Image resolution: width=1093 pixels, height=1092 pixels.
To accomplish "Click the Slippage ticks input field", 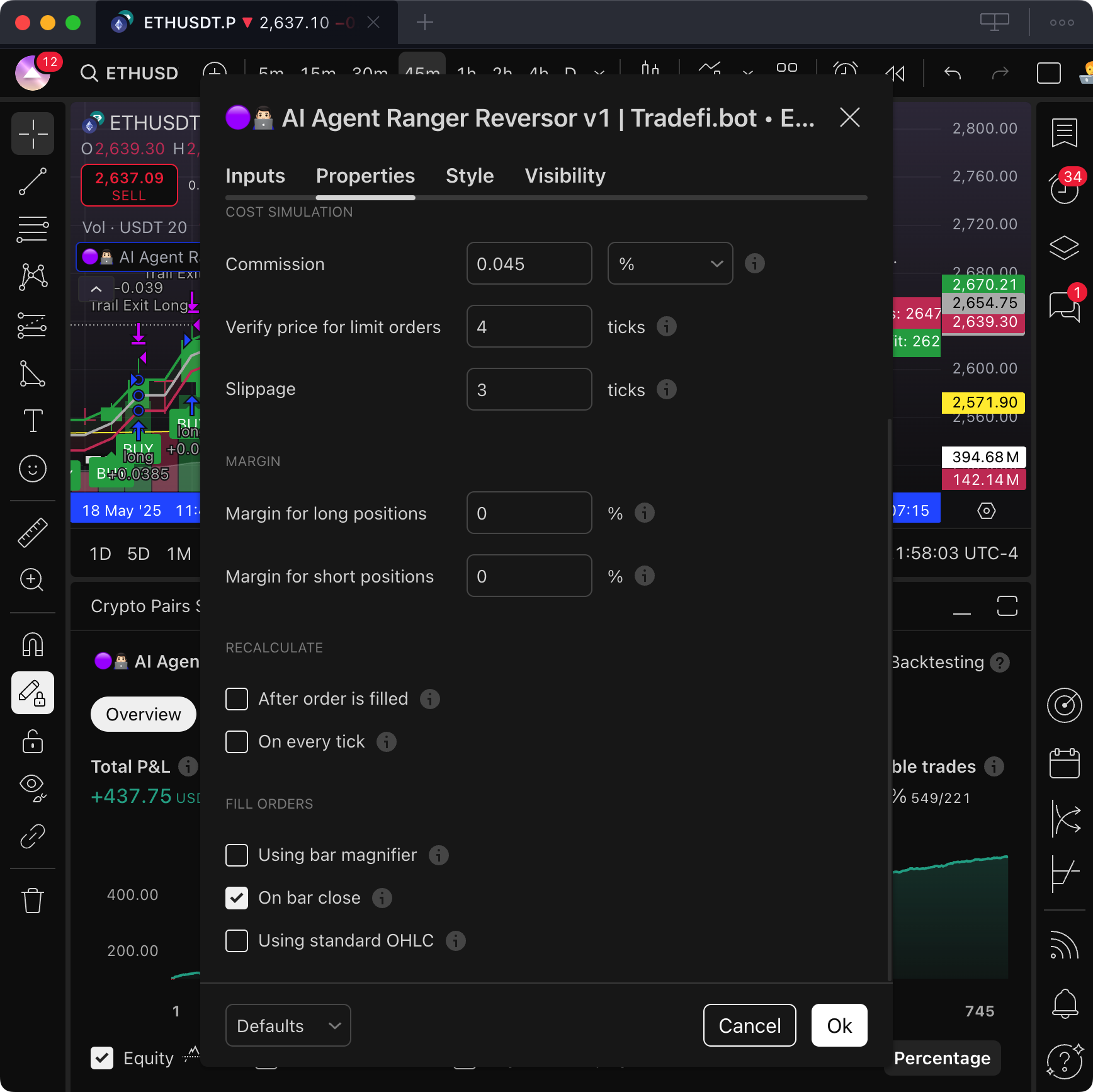I will click(529, 390).
